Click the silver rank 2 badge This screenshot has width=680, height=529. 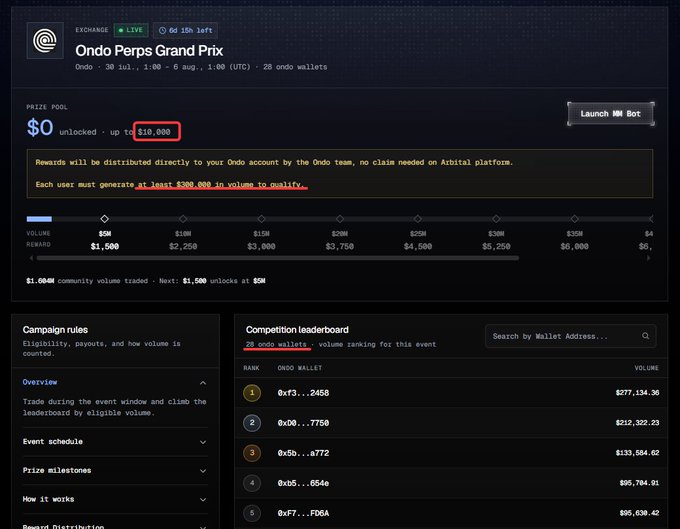click(252, 423)
